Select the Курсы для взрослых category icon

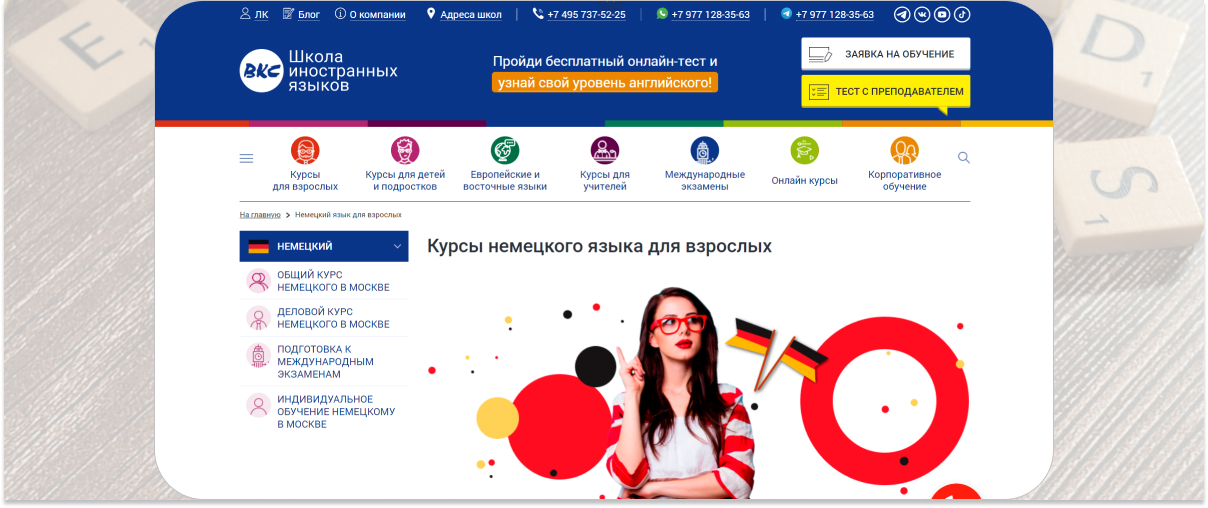(305, 151)
